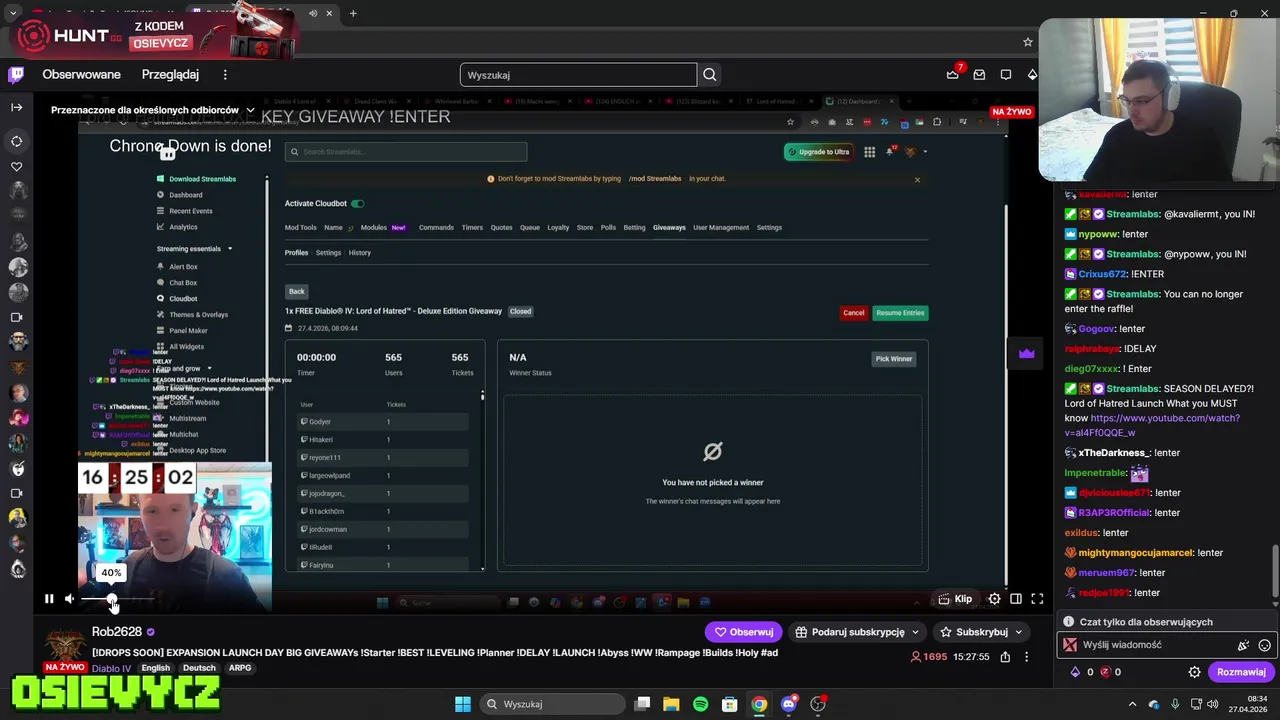Open the Rob2628 channel name link

tap(117, 632)
